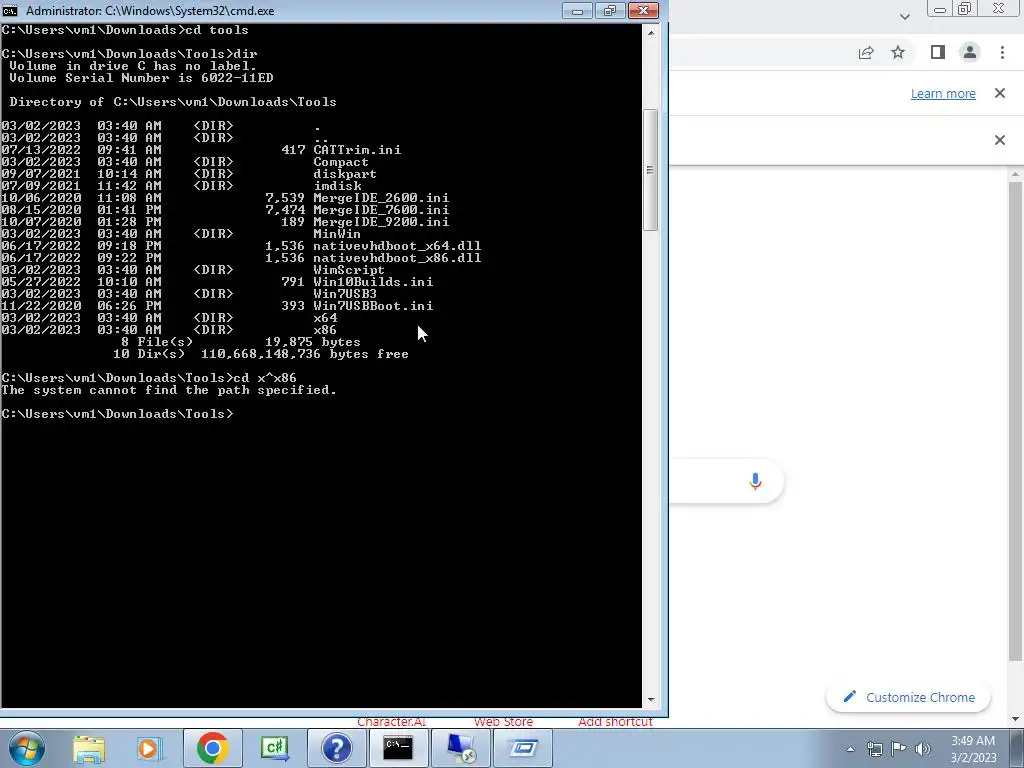Minimize the cmd.exe window

pyautogui.click(x=577, y=10)
